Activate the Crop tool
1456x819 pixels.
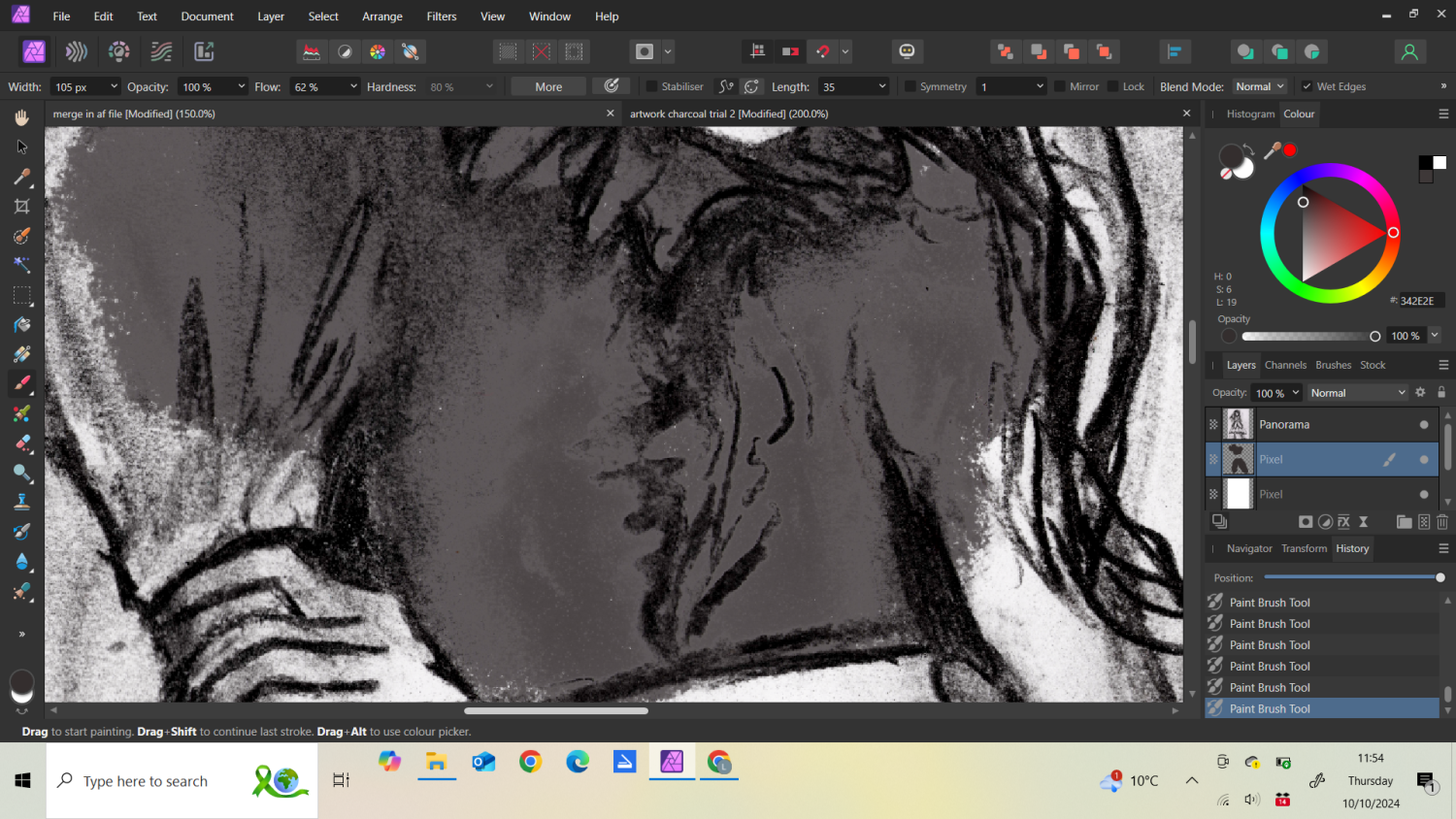pos(21,206)
